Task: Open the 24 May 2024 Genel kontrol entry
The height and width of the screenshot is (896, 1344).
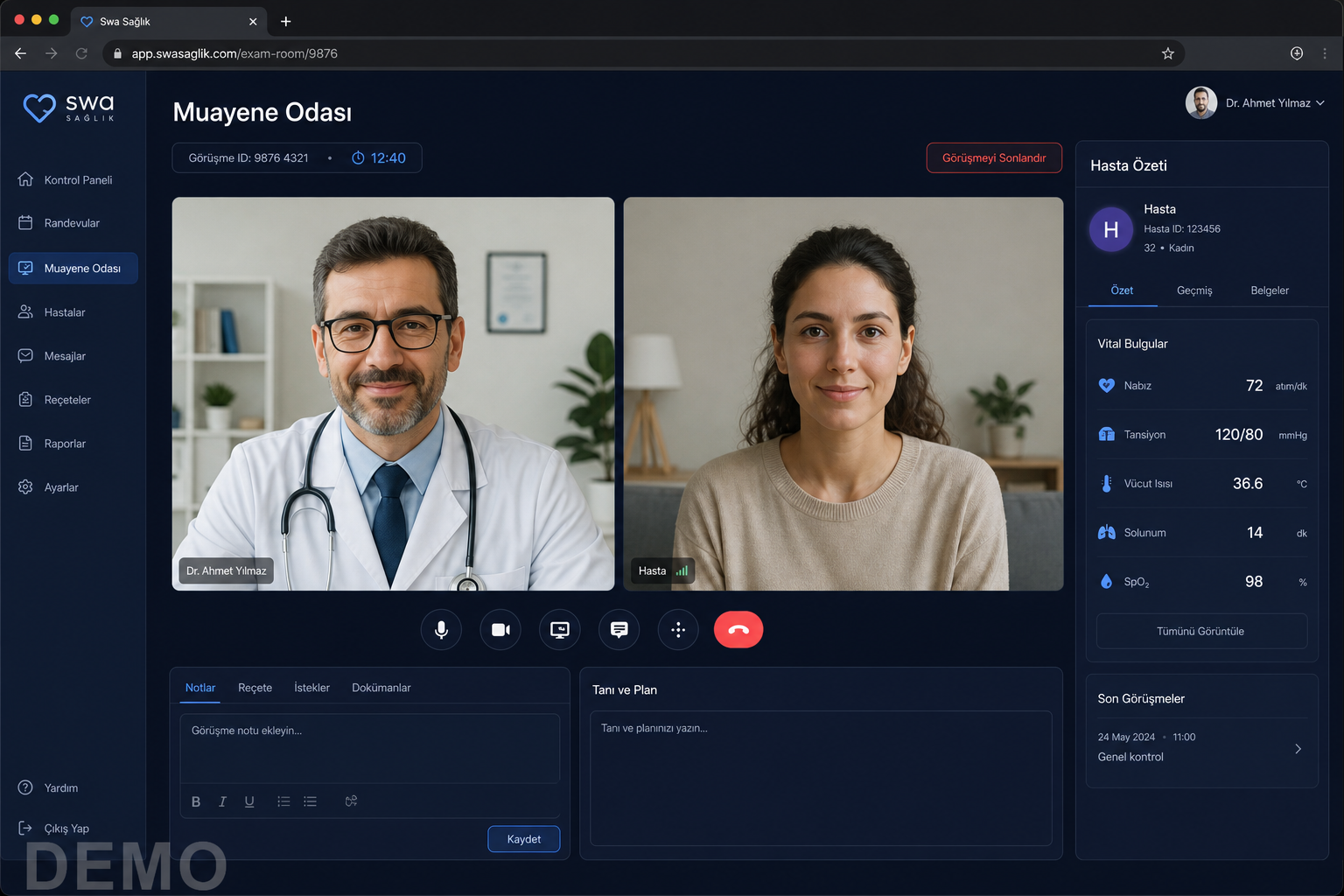Action: coord(1201,747)
